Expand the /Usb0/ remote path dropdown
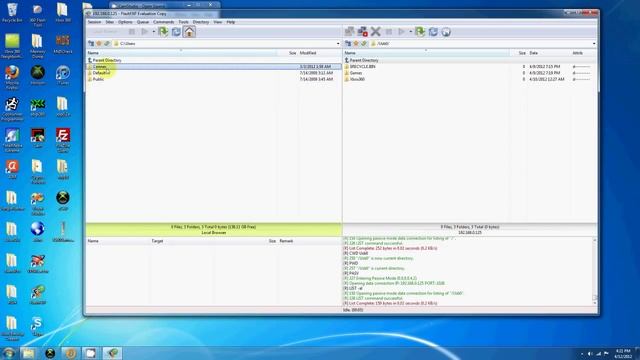Viewport: 640px width, 360px height. point(594,44)
